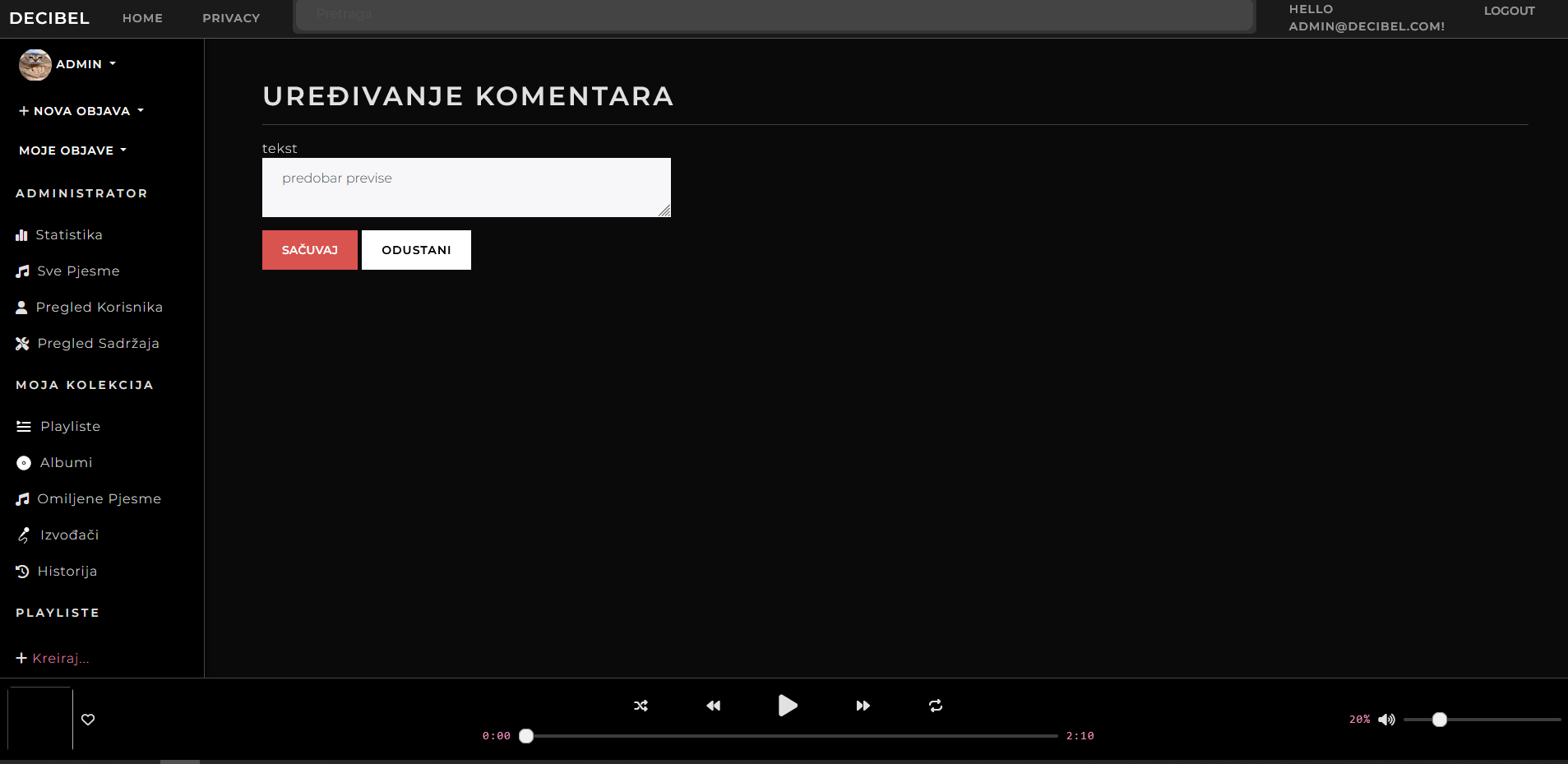Expand the ADMIN user dropdown
This screenshot has height=764, width=1568.
pyautogui.click(x=86, y=64)
